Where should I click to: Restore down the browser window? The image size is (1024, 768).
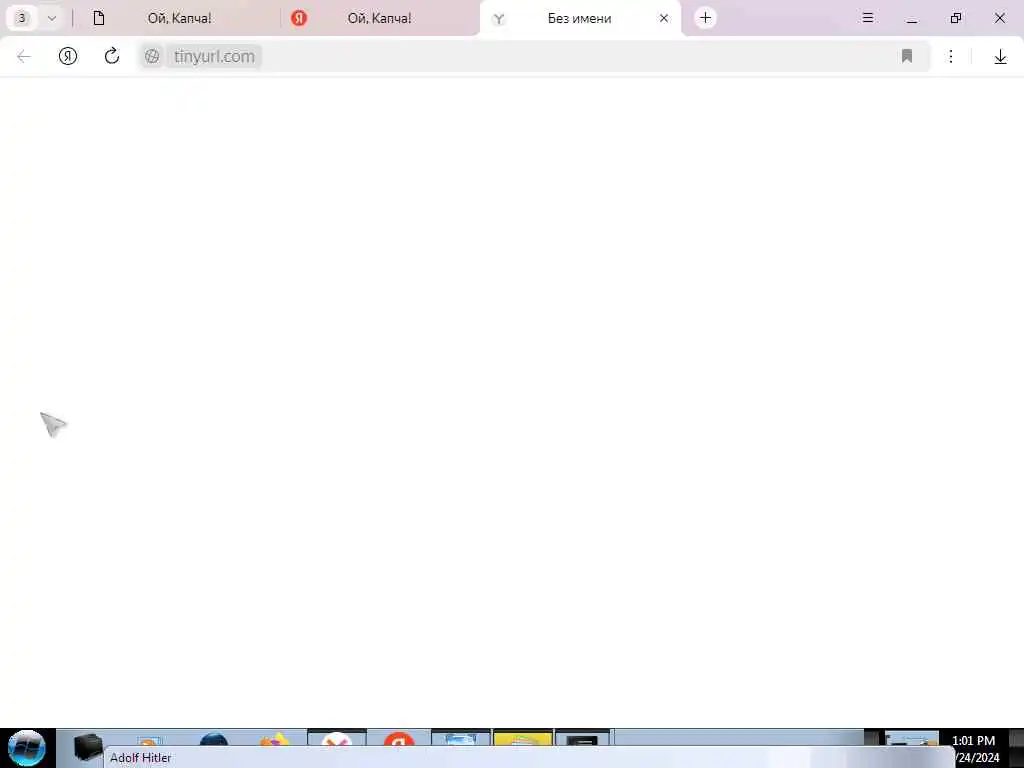[x=955, y=18]
